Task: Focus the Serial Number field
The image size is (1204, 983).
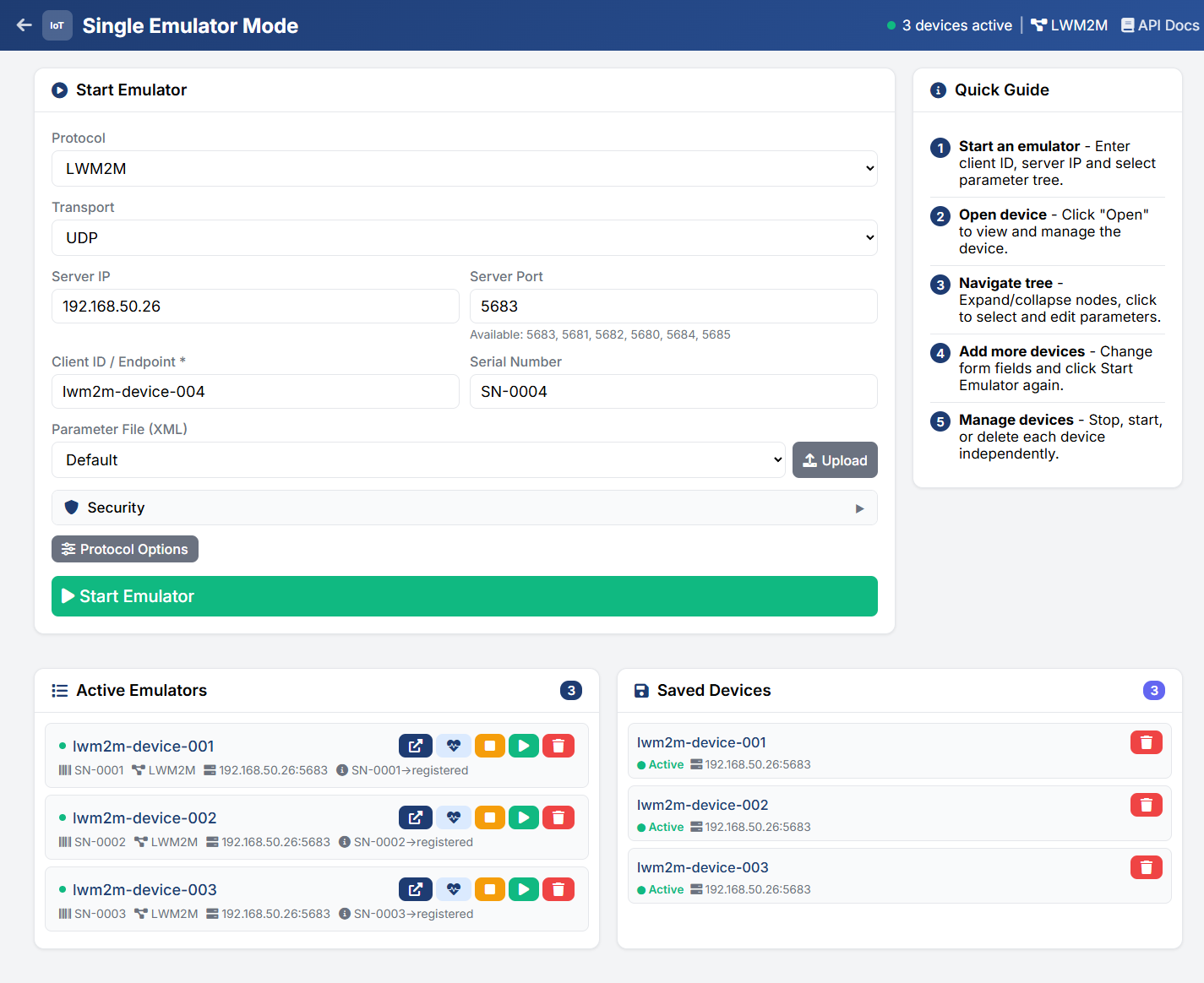Action: point(673,392)
